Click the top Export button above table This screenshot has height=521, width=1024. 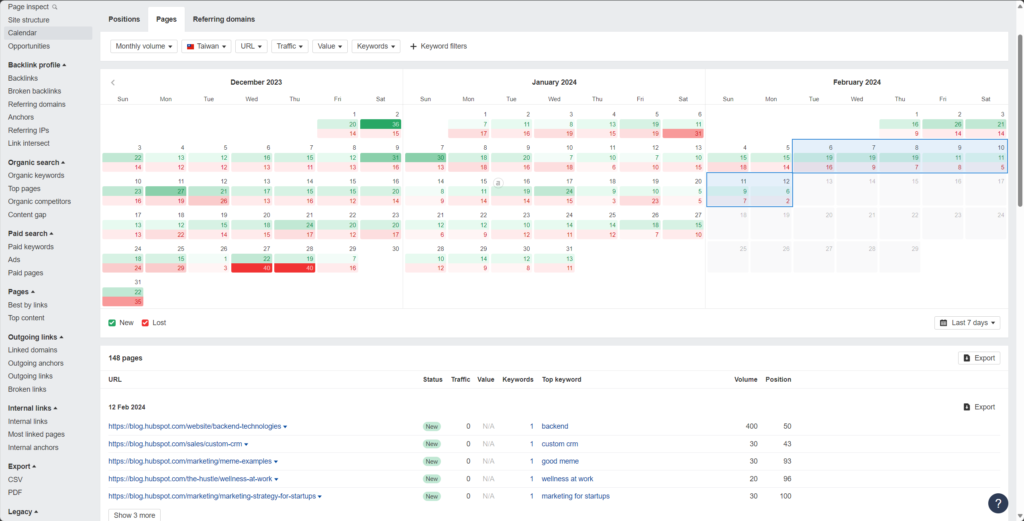(978, 358)
